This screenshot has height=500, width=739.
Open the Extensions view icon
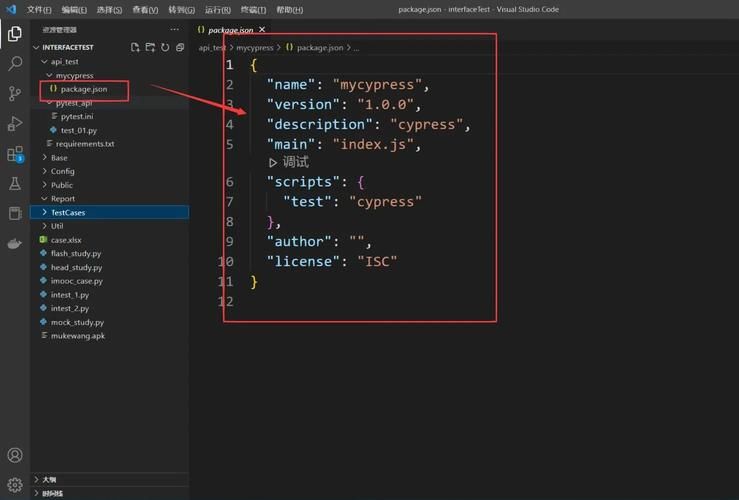pos(15,154)
